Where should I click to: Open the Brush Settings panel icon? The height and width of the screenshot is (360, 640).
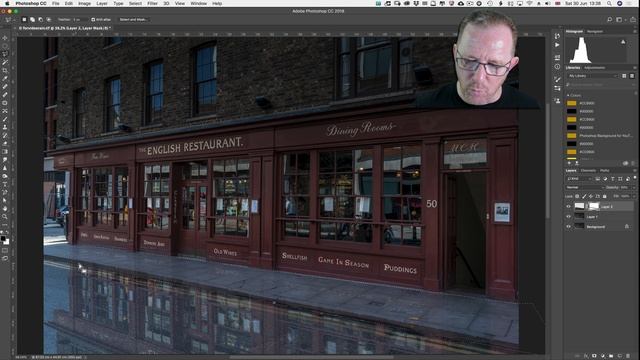558,79
